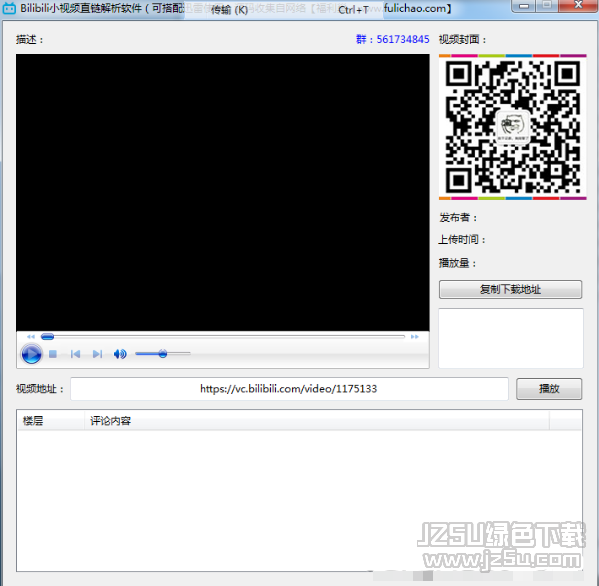Click the fast-forward double-arrow icon
This screenshot has width=599, height=586.
coord(414,337)
